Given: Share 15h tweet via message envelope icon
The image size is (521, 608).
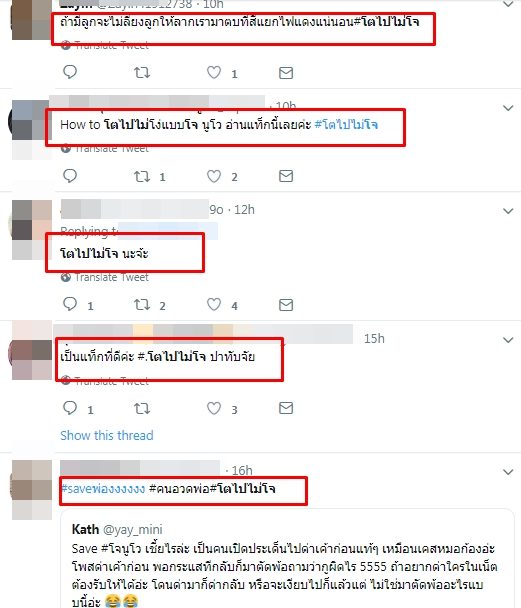Looking at the screenshot, I should point(286,408).
